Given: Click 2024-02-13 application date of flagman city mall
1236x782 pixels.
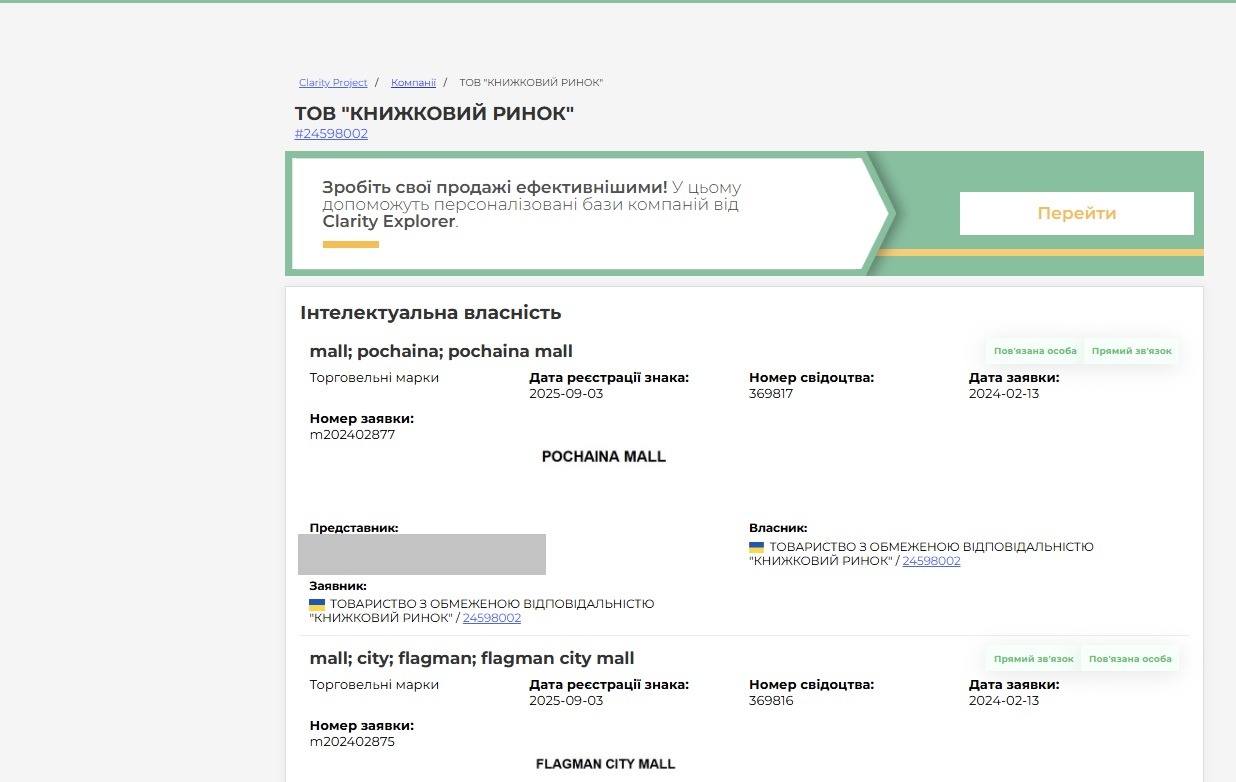Looking at the screenshot, I should (1004, 701).
